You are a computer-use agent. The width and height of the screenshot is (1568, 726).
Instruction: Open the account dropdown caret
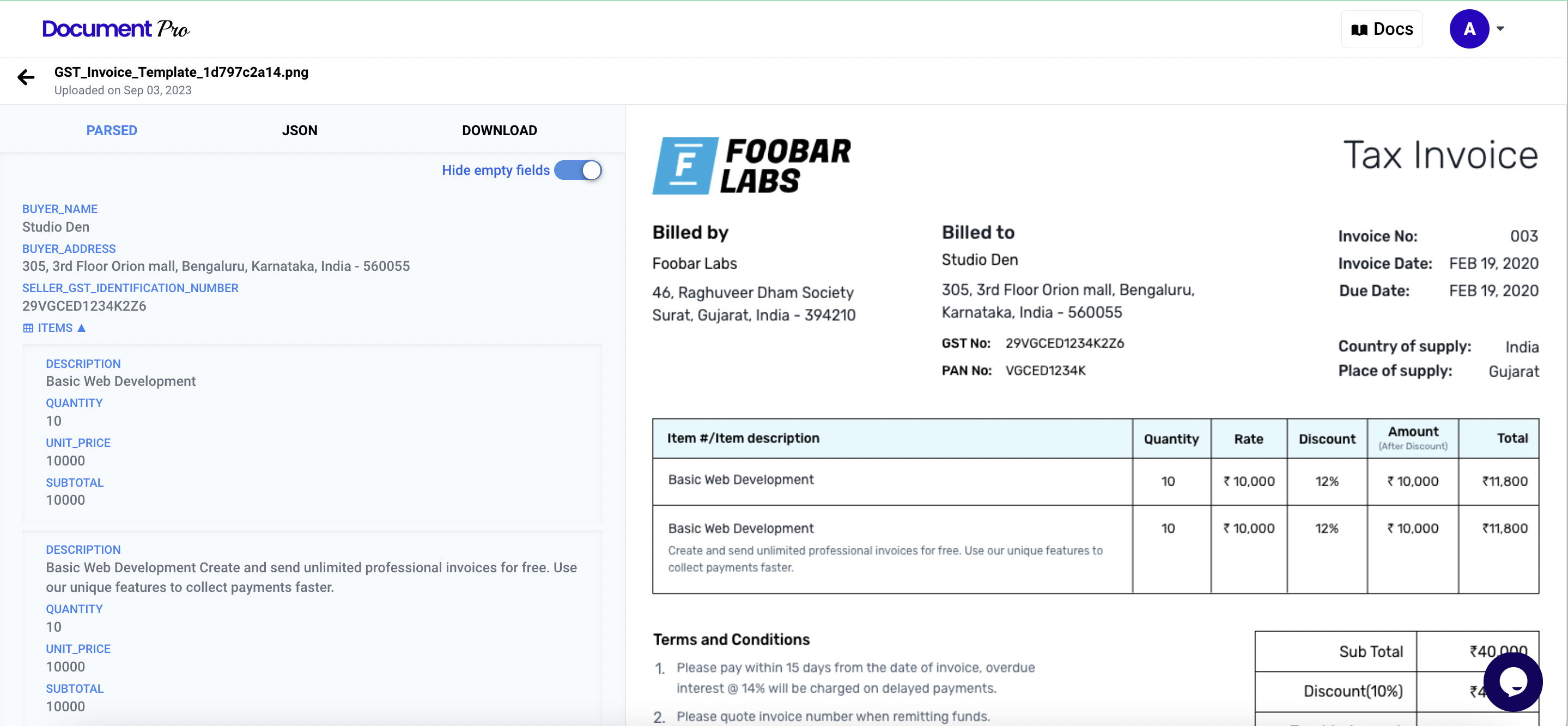1500,28
